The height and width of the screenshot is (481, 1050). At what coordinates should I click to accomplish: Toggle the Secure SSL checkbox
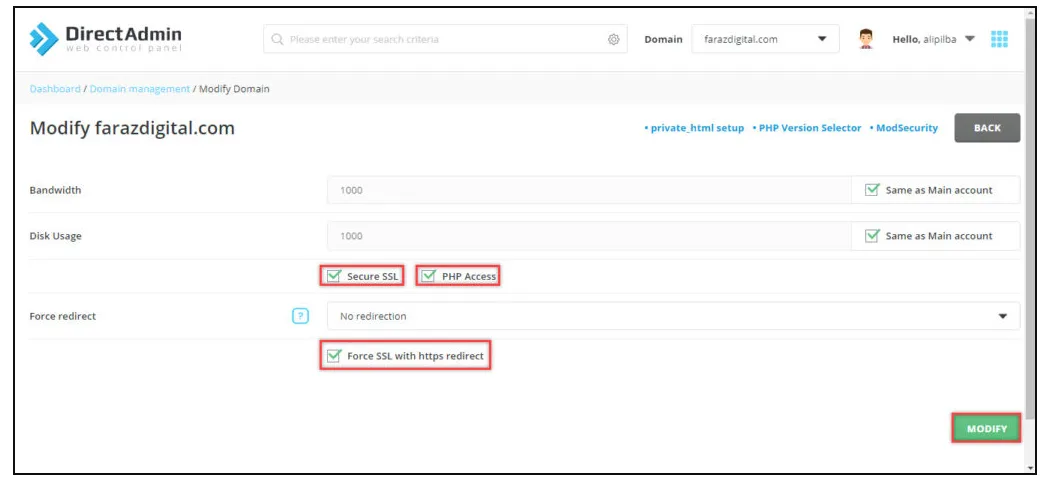click(x=333, y=275)
